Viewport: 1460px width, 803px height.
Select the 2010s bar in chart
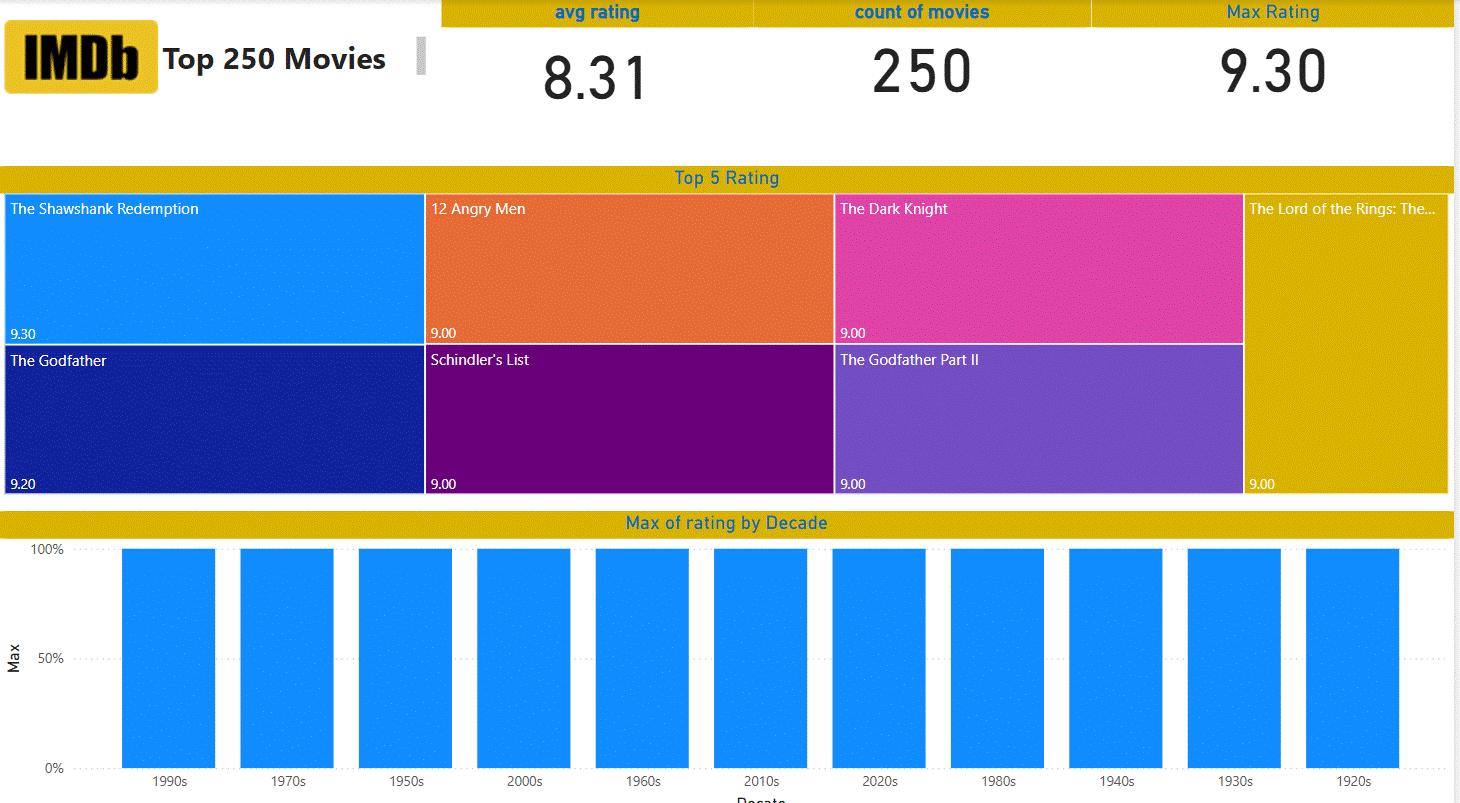[x=761, y=658]
